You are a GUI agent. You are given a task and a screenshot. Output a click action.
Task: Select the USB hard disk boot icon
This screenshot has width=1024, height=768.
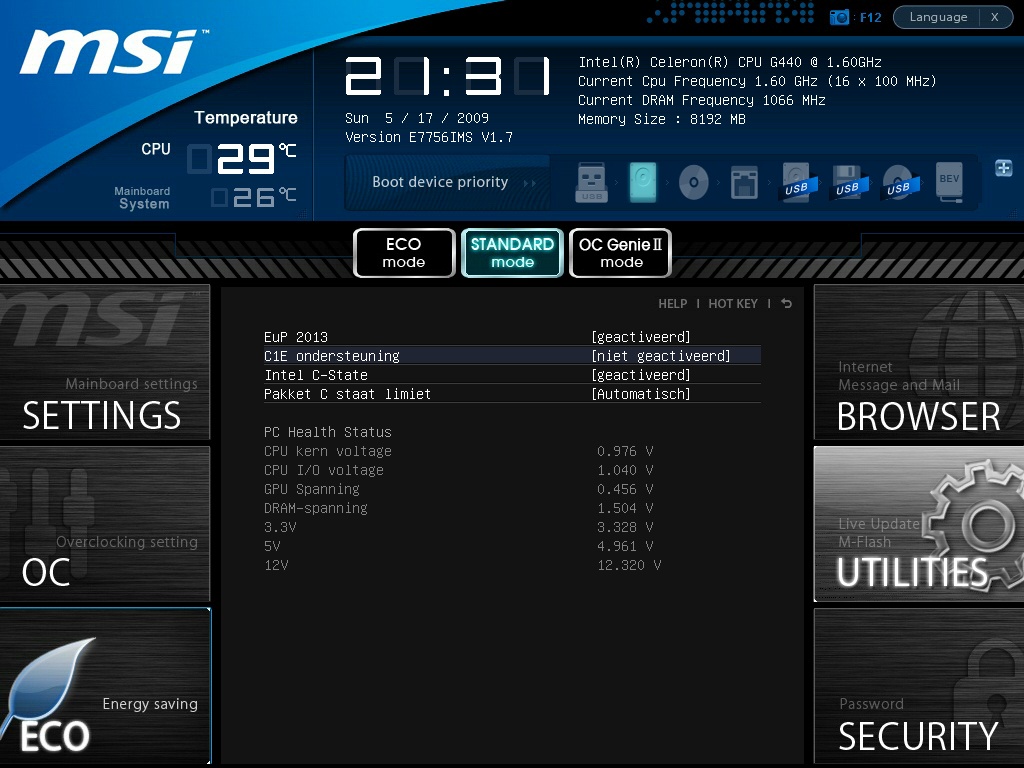797,182
